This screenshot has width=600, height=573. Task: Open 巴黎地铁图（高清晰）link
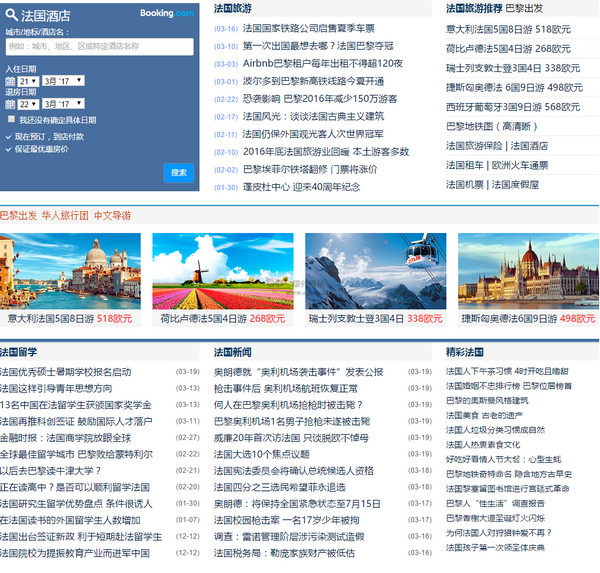pos(492,126)
